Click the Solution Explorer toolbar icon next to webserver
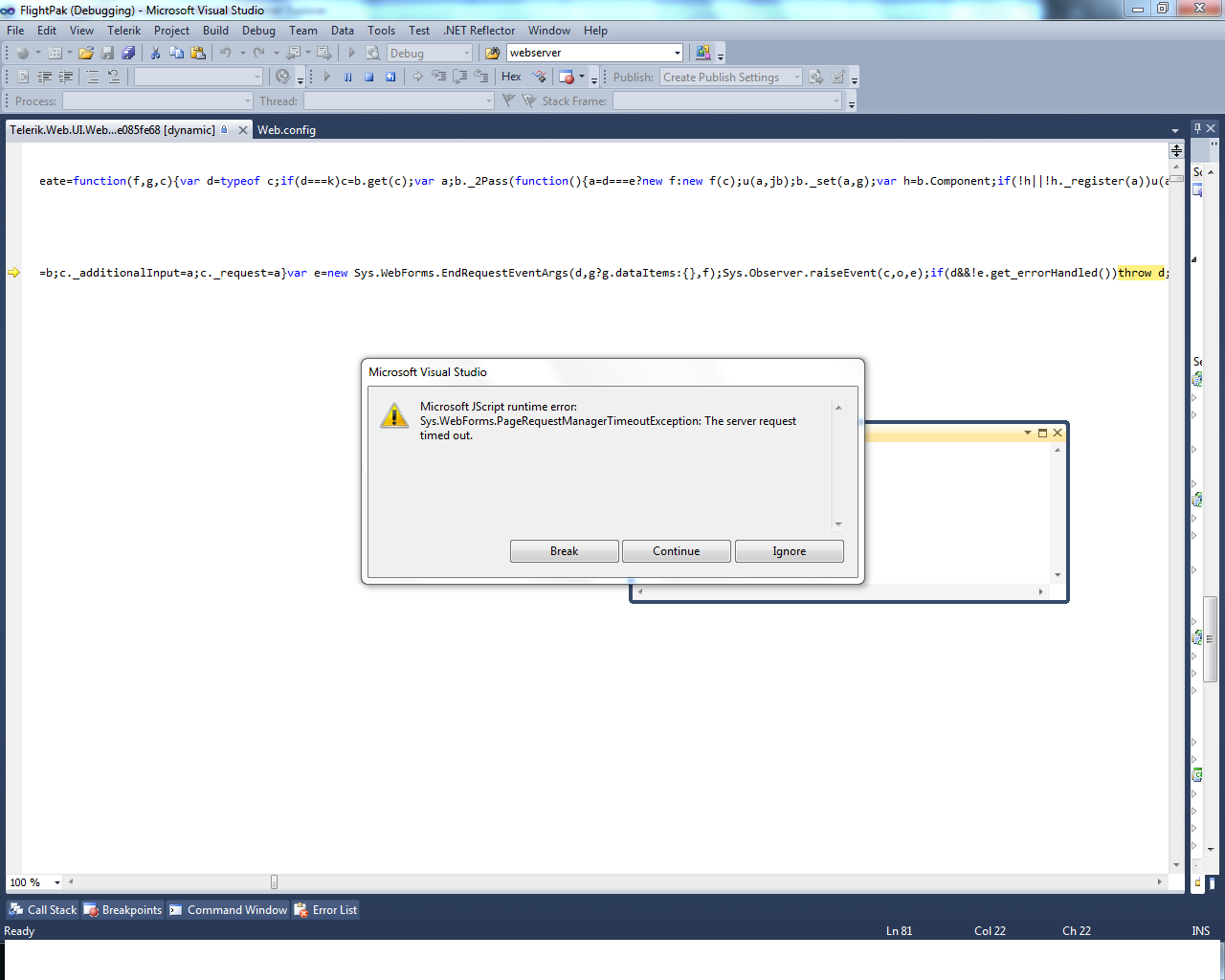Image resolution: width=1225 pixels, height=980 pixels. (703, 54)
